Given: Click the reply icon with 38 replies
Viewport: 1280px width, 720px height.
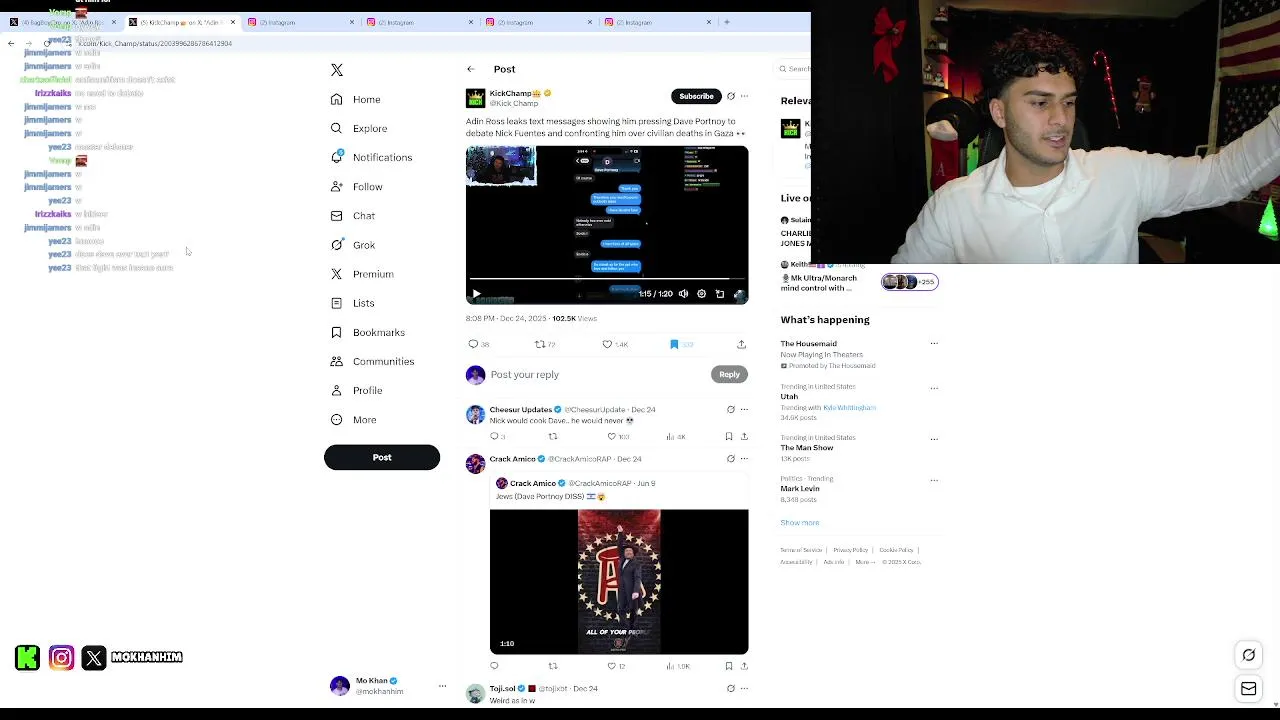Looking at the screenshot, I should (x=478, y=344).
